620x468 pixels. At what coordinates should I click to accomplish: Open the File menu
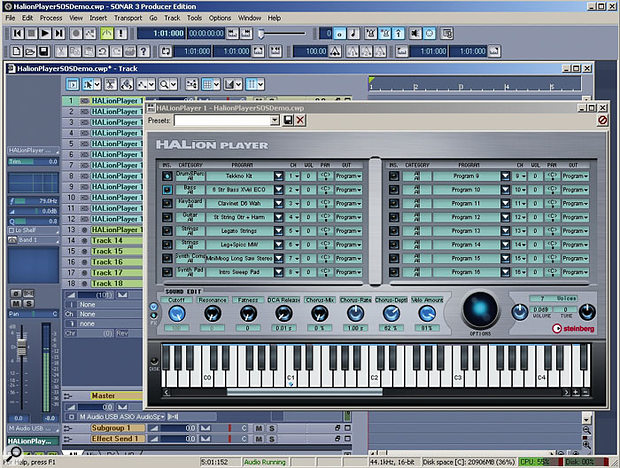tap(10, 18)
